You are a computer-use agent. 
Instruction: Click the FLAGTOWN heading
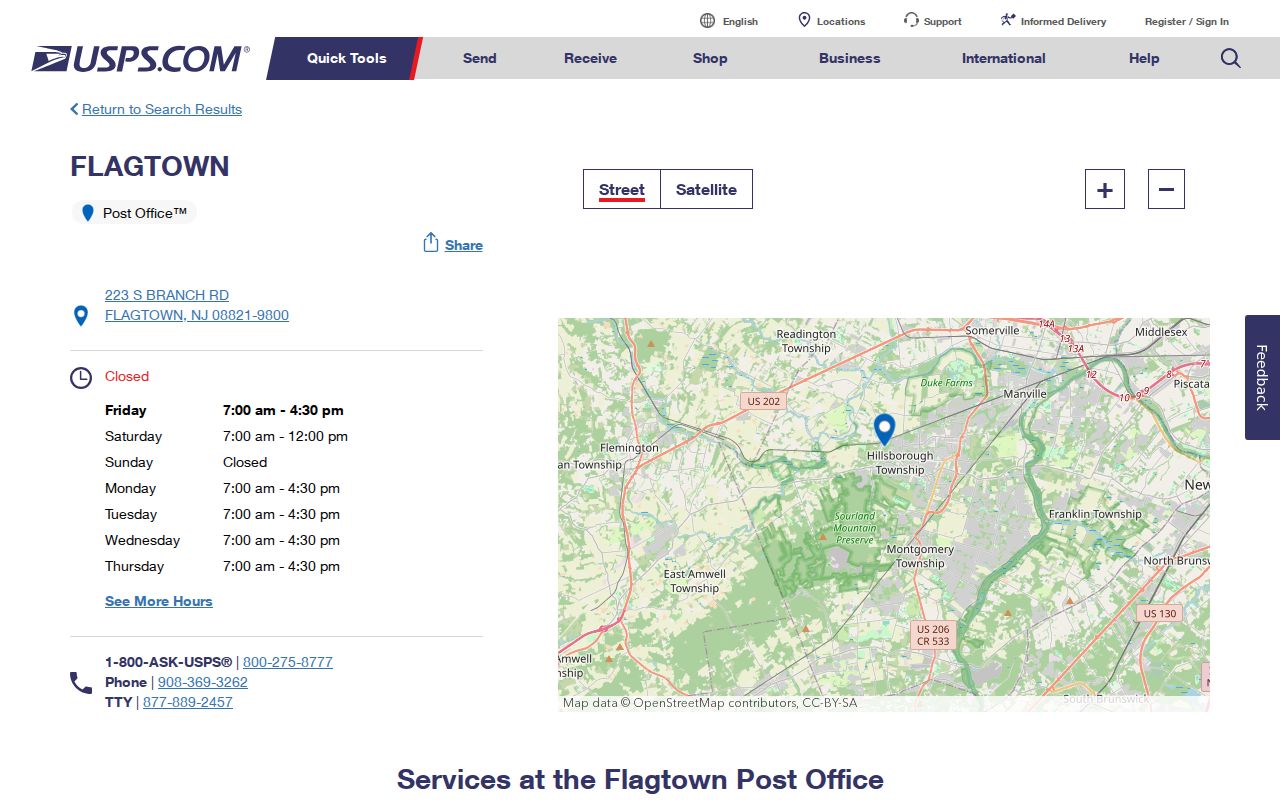click(x=150, y=166)
